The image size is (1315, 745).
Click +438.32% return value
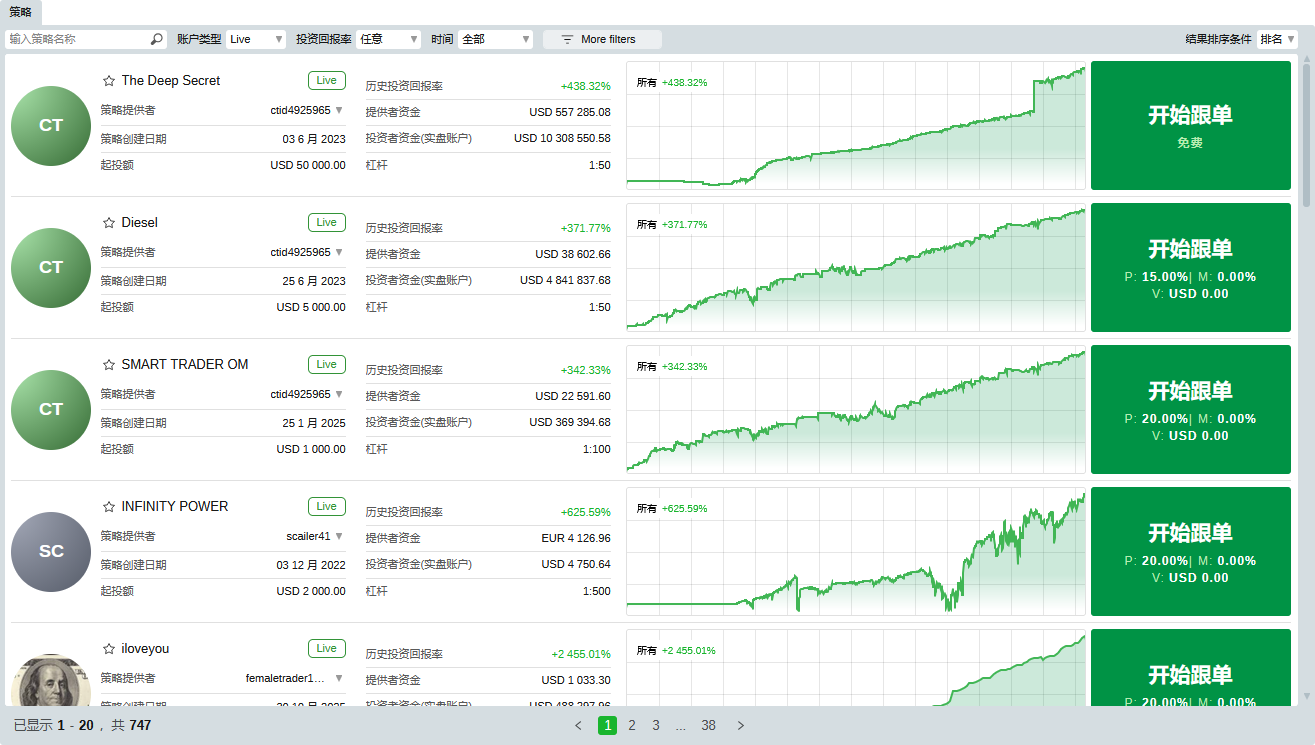coord(586,87)
